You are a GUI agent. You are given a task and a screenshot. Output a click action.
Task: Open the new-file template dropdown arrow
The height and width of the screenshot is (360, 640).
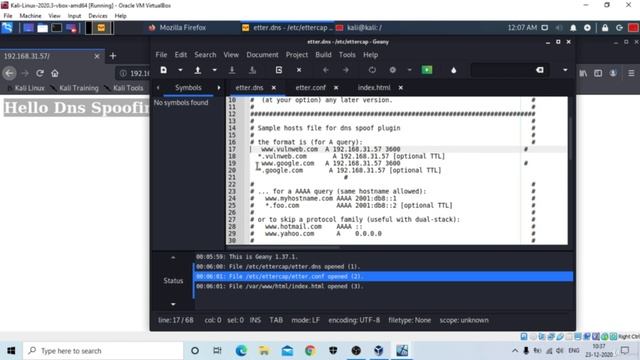(180, 70)
